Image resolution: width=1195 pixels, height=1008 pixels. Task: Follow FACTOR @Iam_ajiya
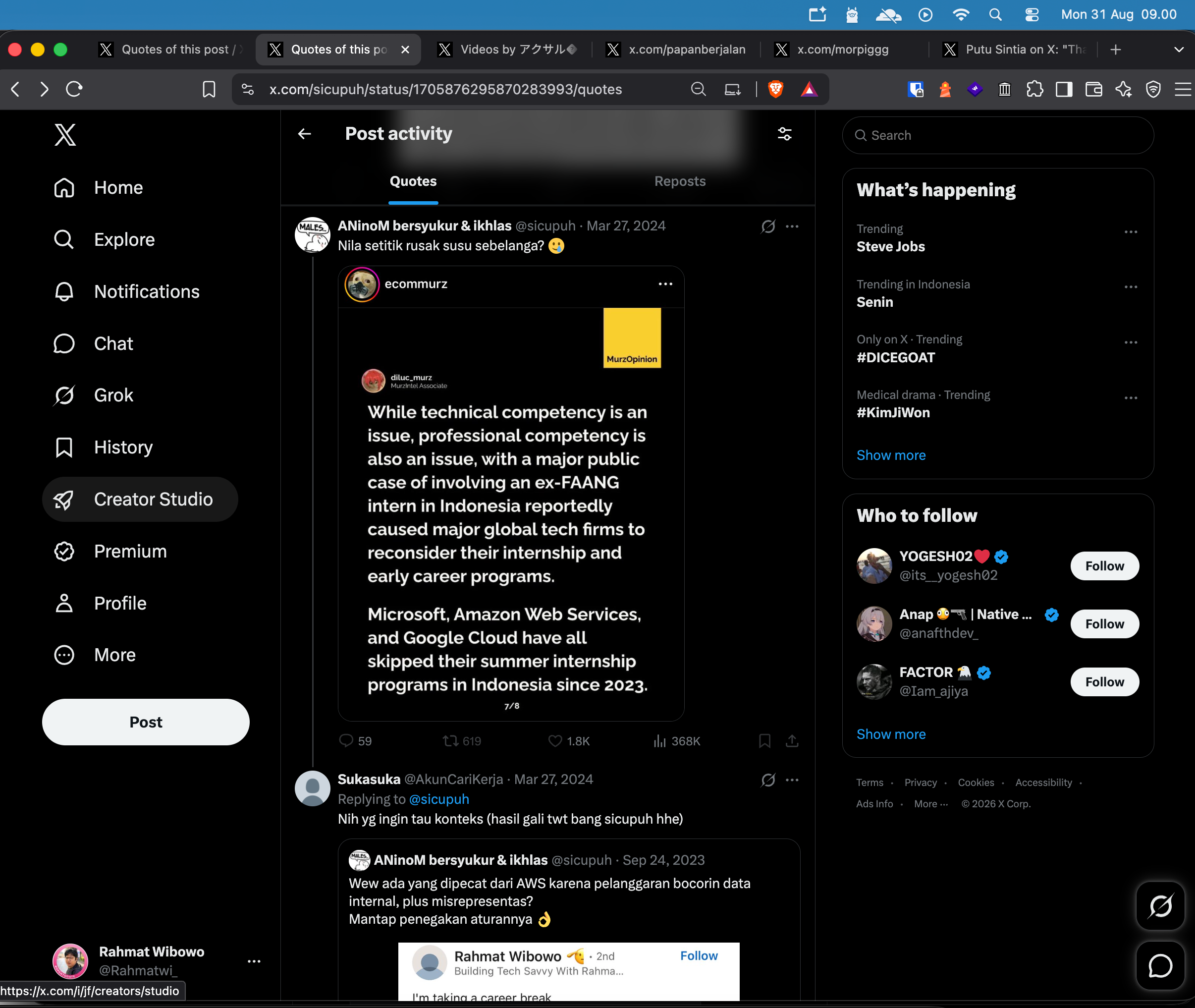[1104, 682]
